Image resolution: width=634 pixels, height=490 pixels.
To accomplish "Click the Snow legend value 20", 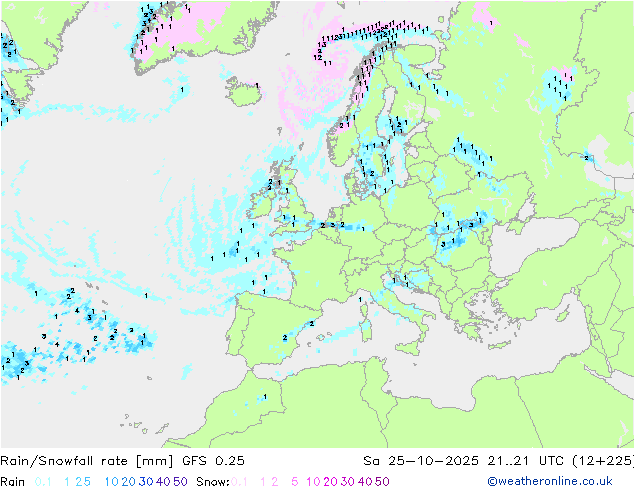I will pos(330,482).
